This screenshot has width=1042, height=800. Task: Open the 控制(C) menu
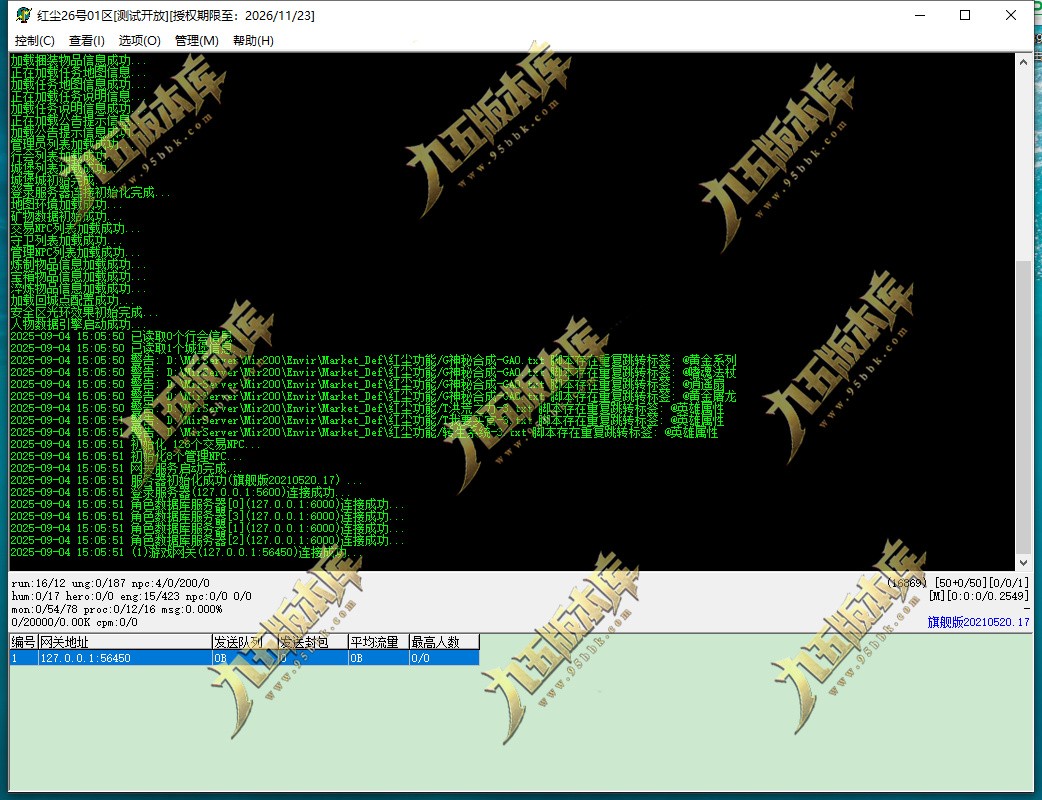(35, 41)
